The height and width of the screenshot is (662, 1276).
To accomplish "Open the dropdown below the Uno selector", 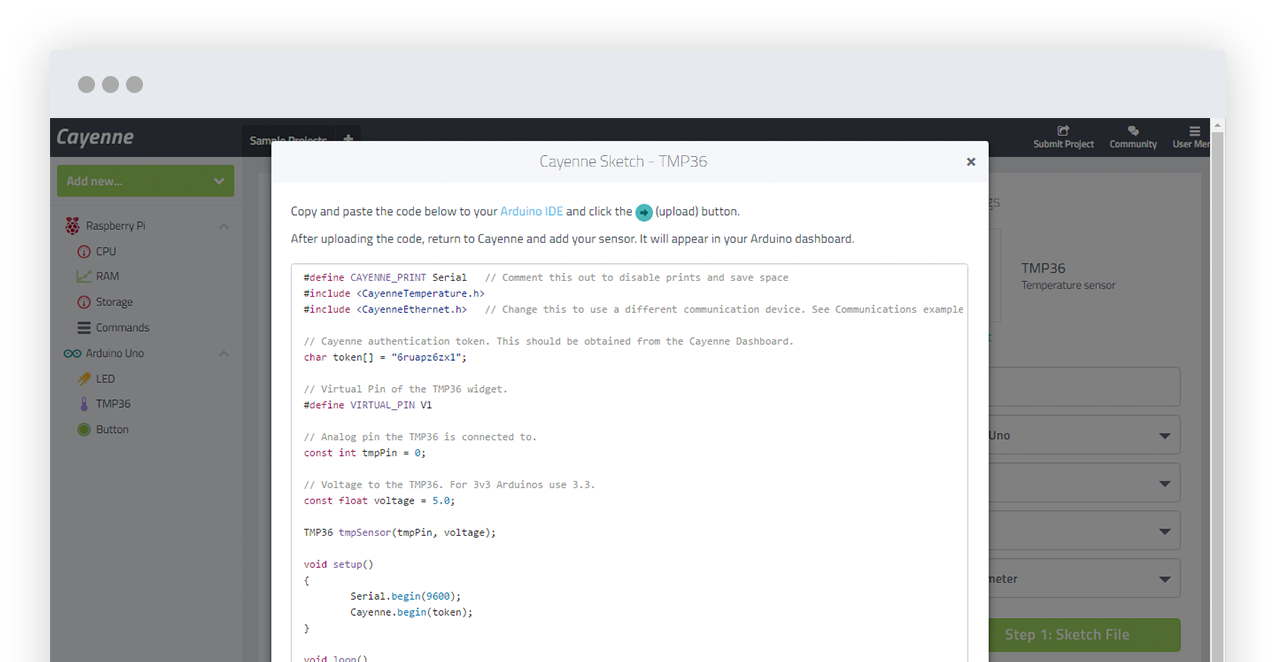I will click(x=1084, y=483).
